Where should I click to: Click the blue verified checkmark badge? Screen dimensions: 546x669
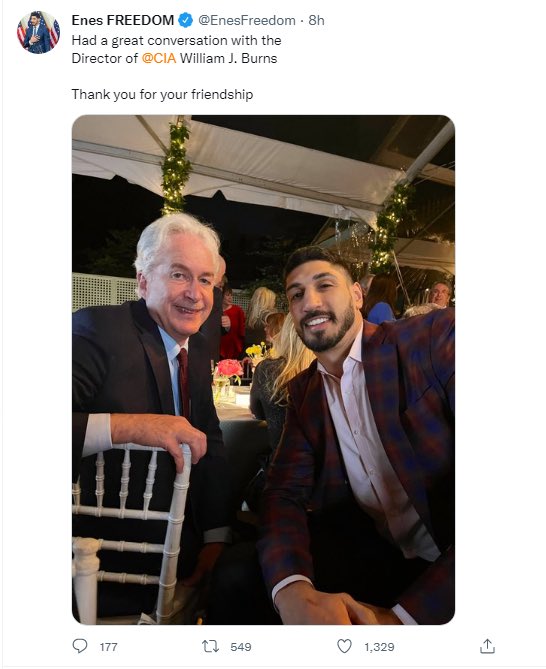(x=186, y=20)
